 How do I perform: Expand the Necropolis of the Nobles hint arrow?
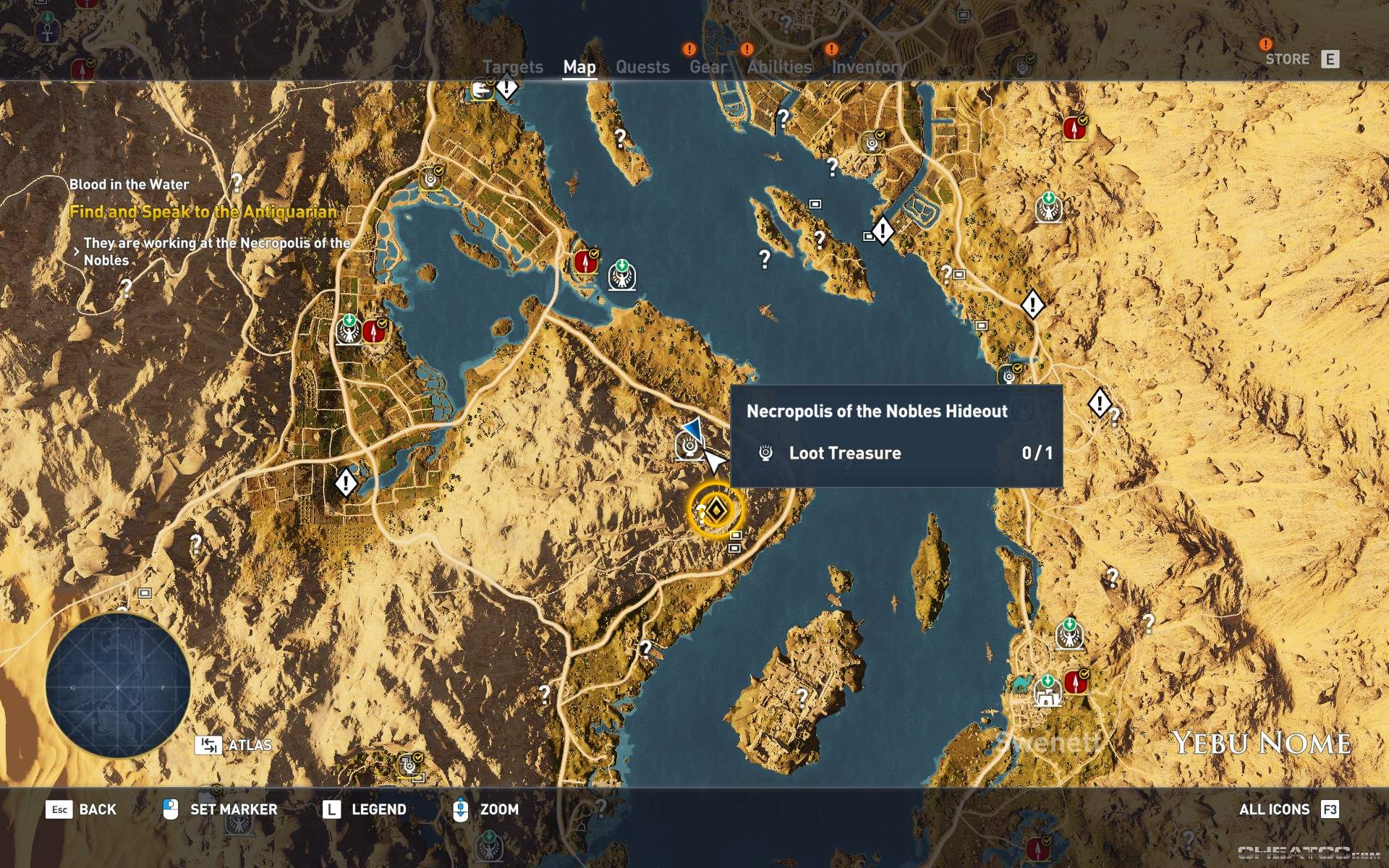click(x=76, y=252)
